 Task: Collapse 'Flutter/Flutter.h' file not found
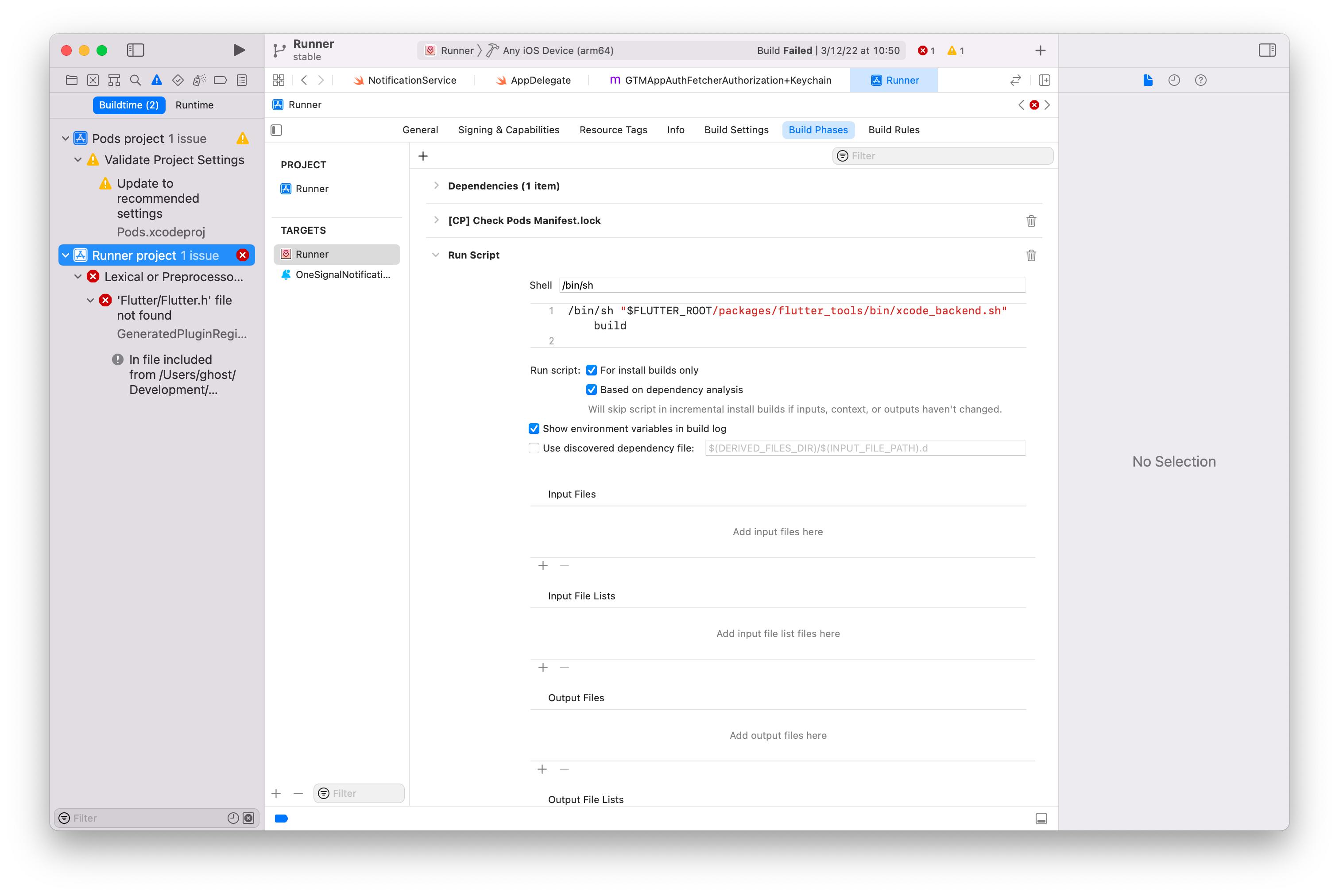[x=90, y=300]
